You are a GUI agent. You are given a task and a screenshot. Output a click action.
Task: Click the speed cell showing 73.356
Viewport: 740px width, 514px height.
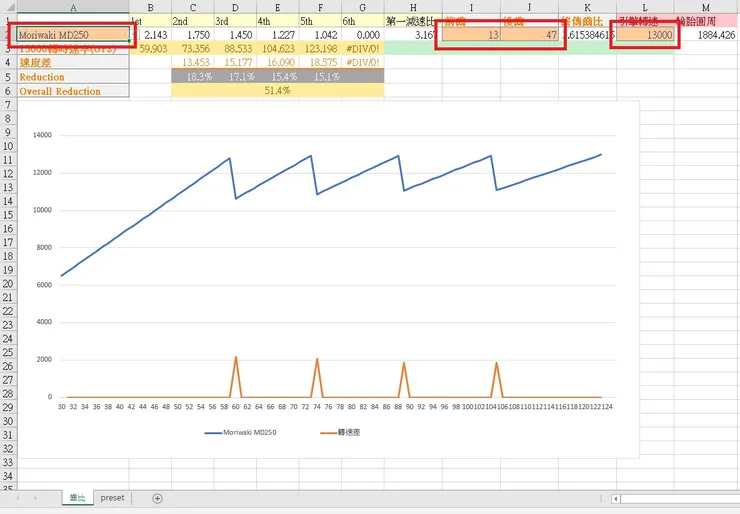pyautogui.click(x=193, y=49)
